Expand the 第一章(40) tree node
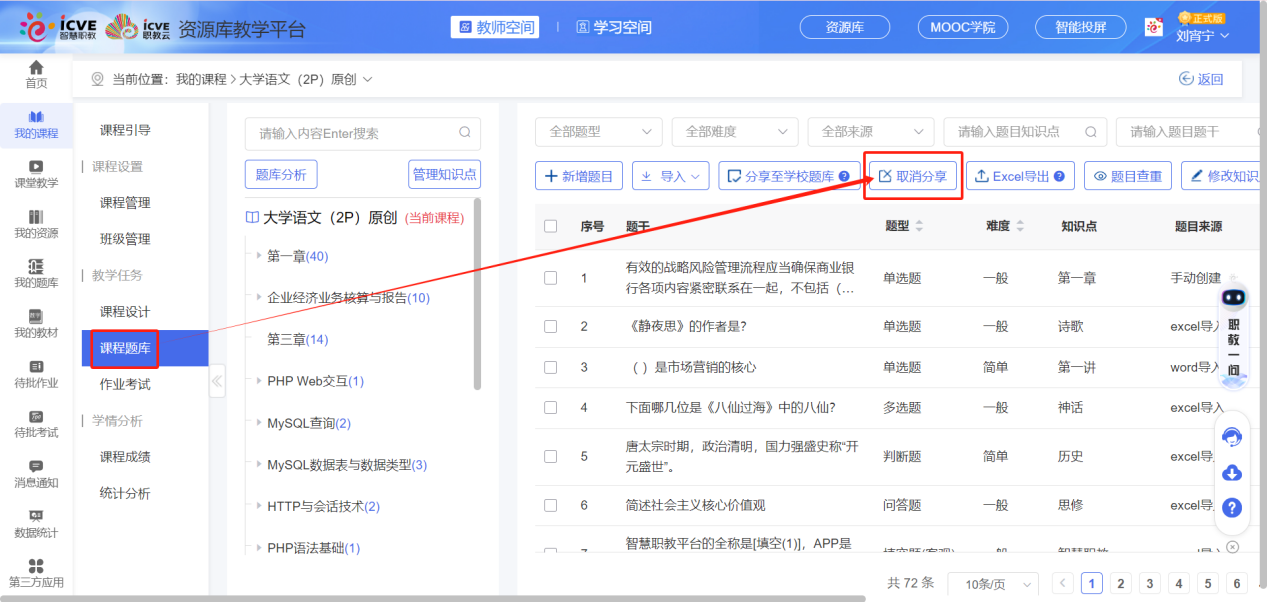 click(x=259, y=256)
